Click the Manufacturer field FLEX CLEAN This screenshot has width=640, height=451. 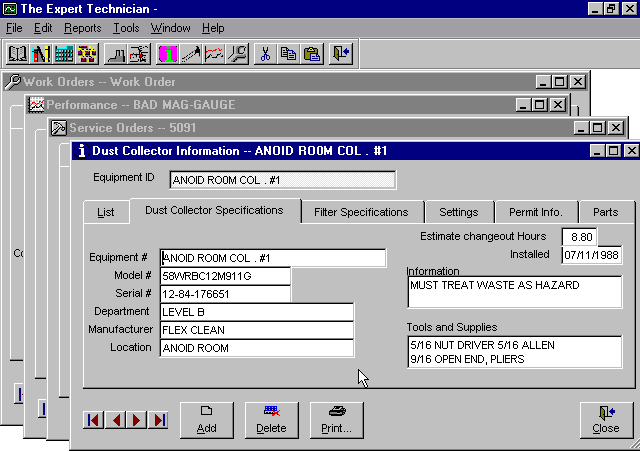point(257,330)
